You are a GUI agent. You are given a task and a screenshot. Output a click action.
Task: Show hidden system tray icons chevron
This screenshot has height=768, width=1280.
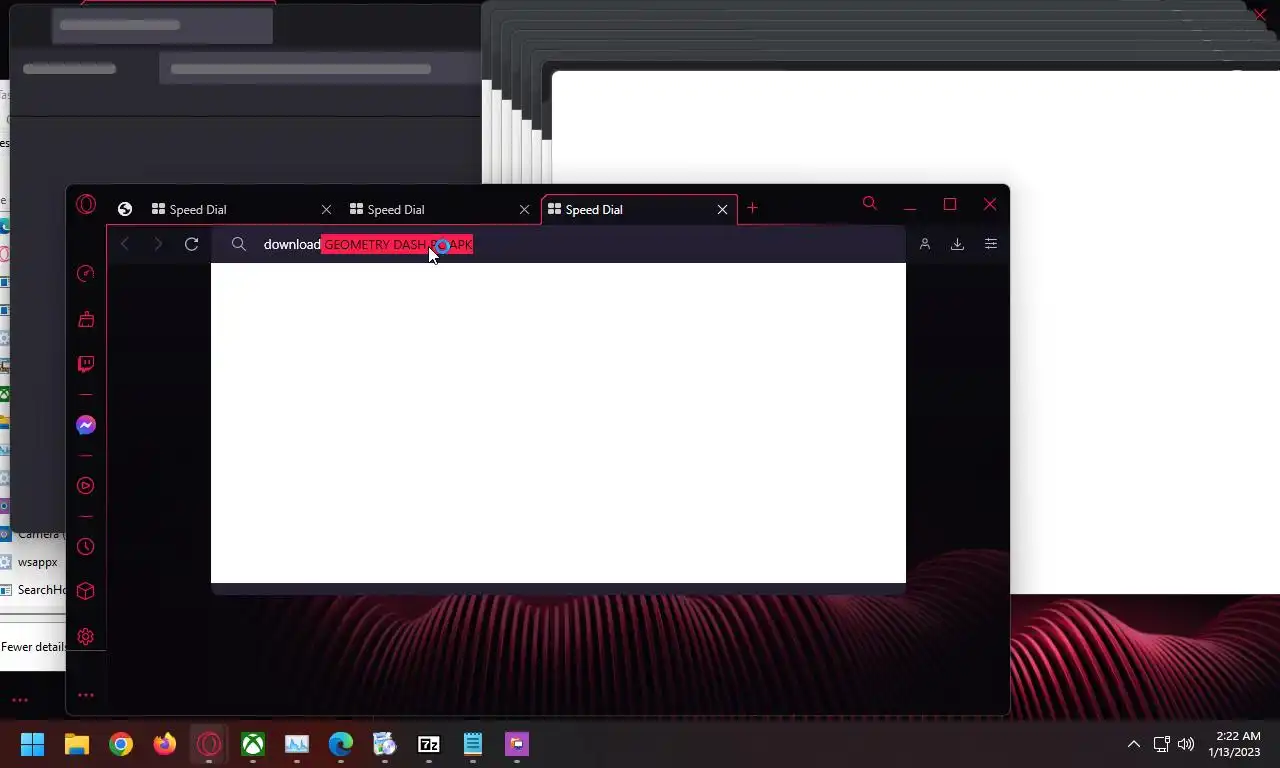(1134, 744)
